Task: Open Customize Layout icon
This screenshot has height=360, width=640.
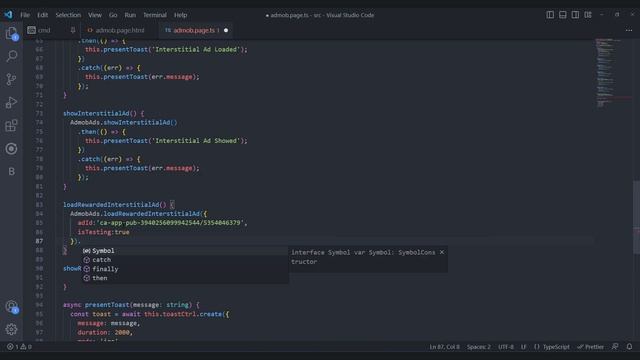Action: pos(588,15)
